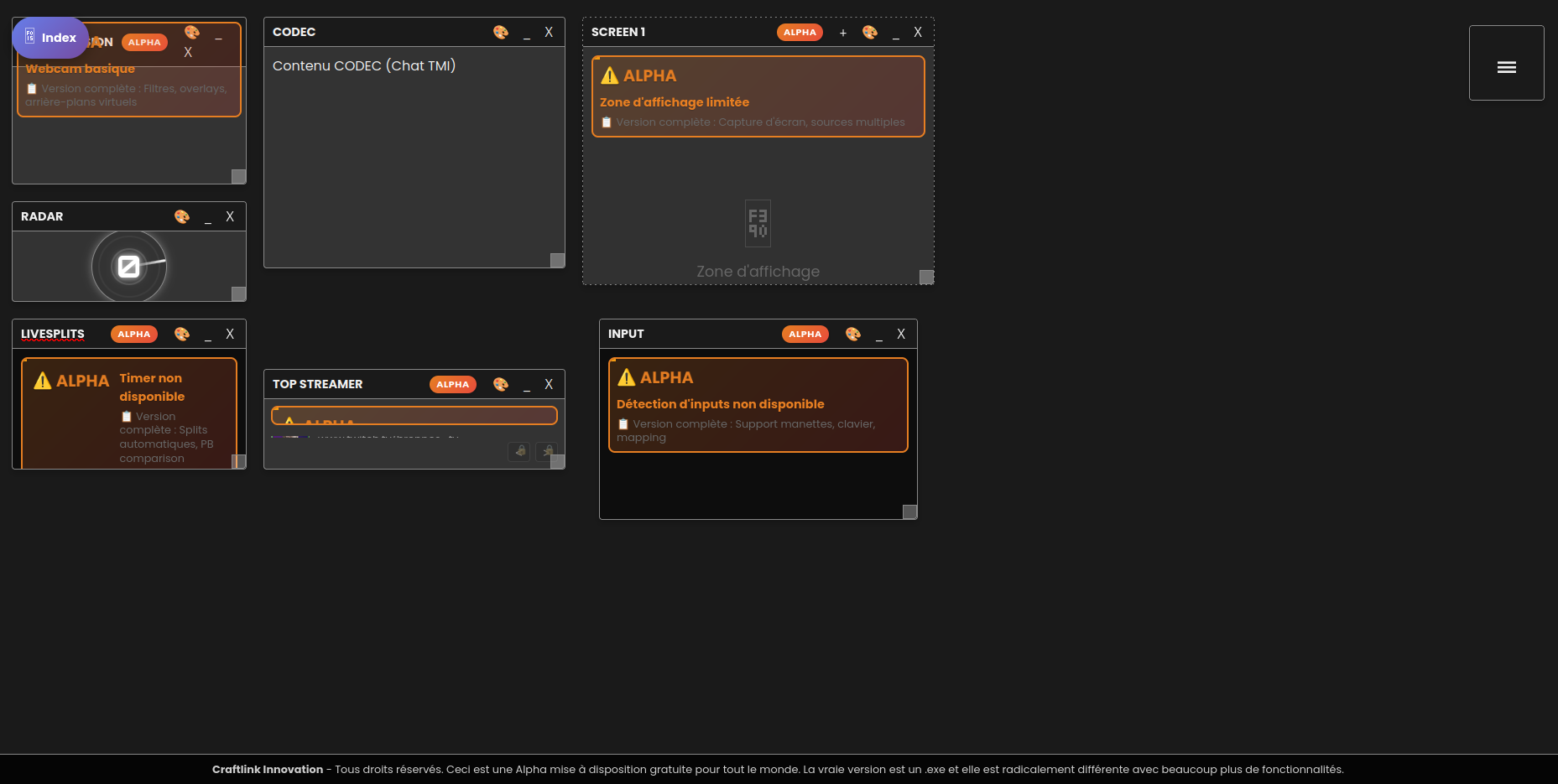Click the radar dial in the RADAR widget
Viewport: 1558px width, 784px height.
pos(129,266)
